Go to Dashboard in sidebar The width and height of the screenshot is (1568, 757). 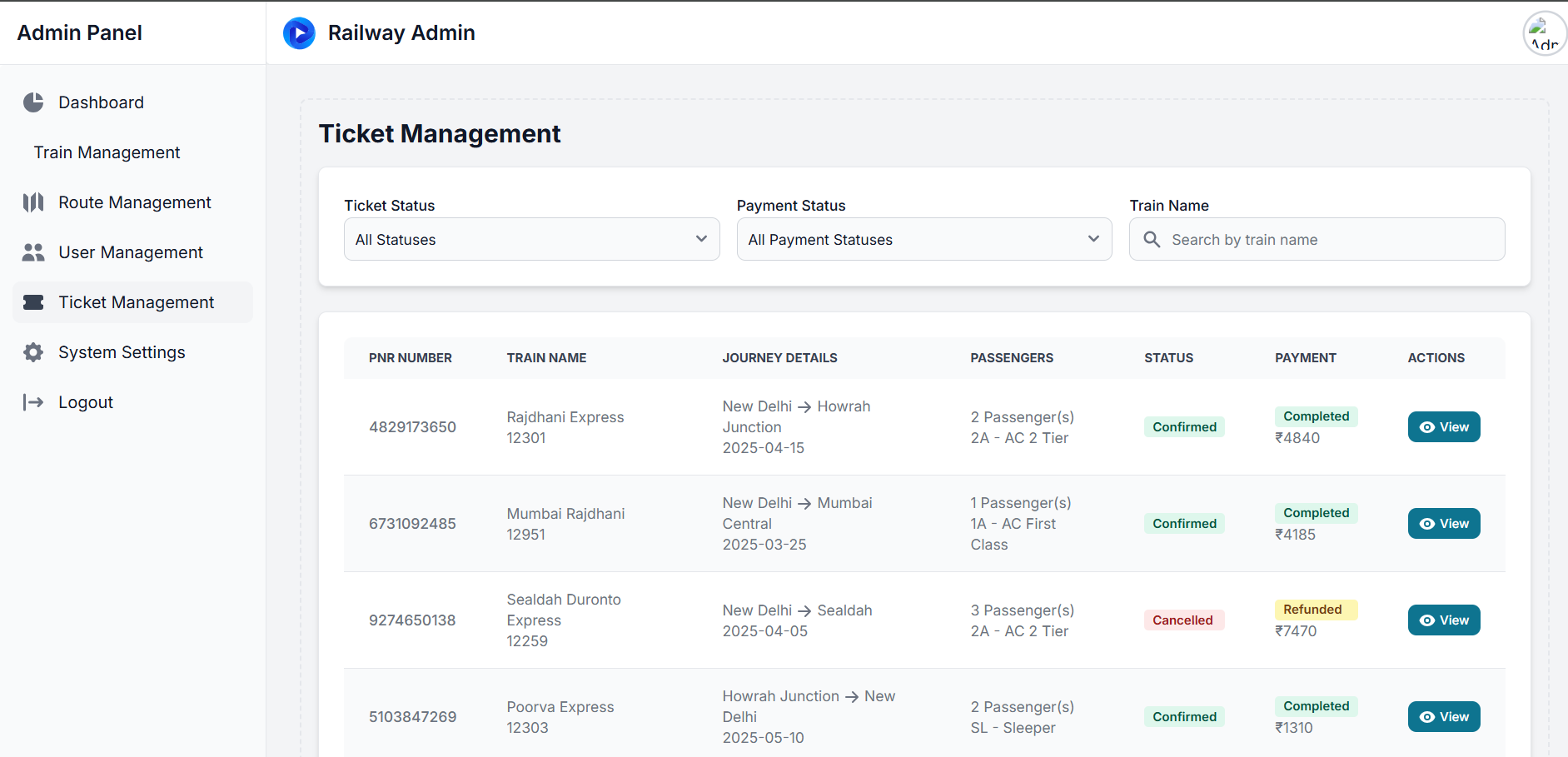[x=133, y=102]
